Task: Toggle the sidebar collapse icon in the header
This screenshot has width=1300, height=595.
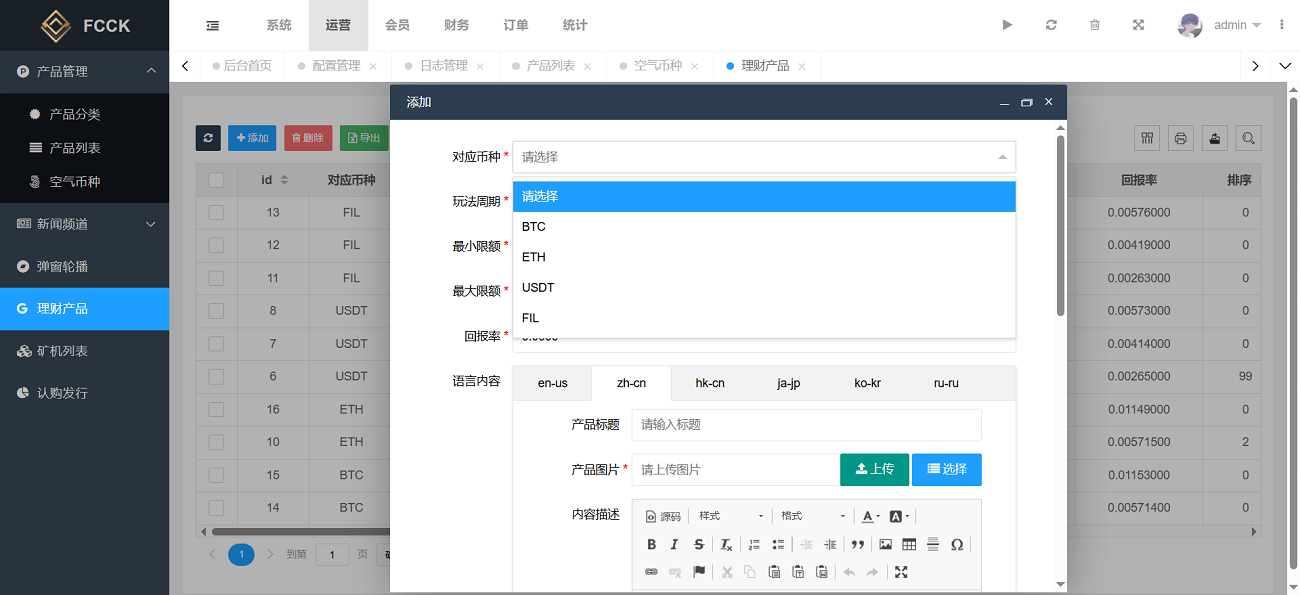Action: pos(212,25)
